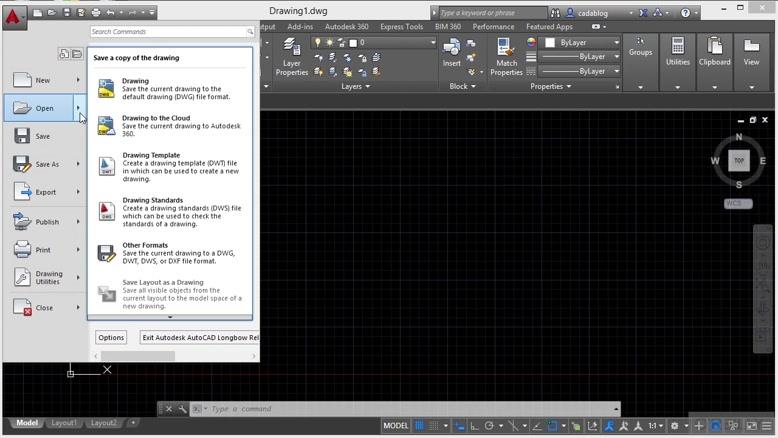Open the Add-ins ribbon tab
The width and height of the screenshot is (778, 438).
click(300, 27)
